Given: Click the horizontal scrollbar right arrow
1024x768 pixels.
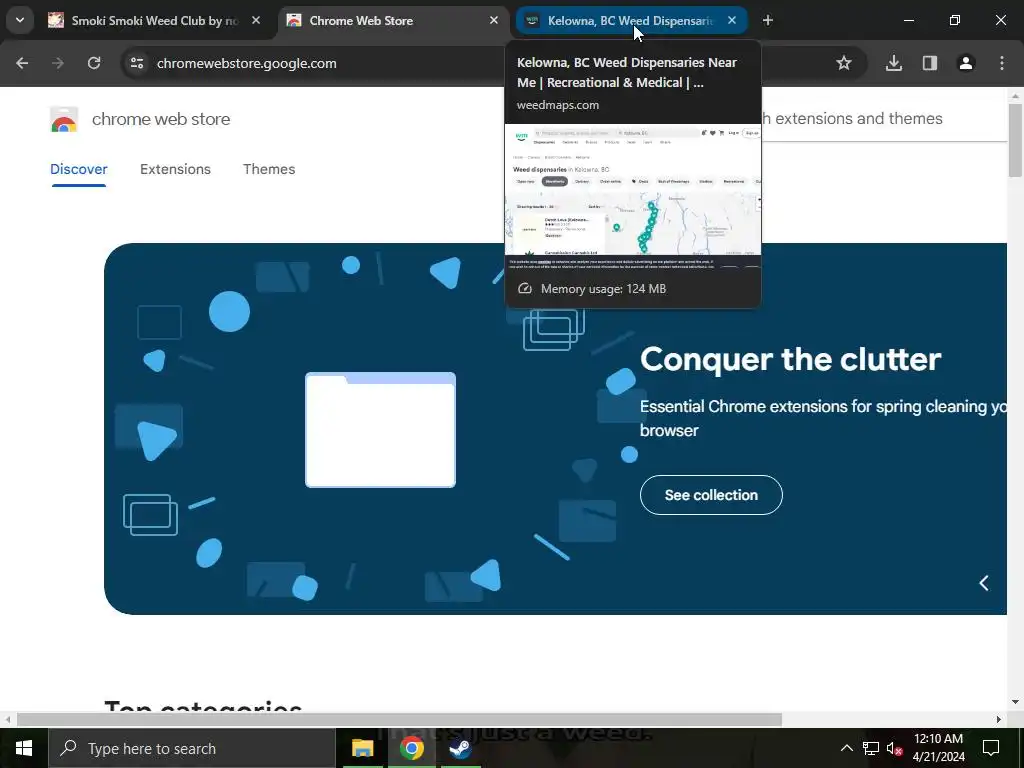Looking at the screenshot, I should click(999, 720).
